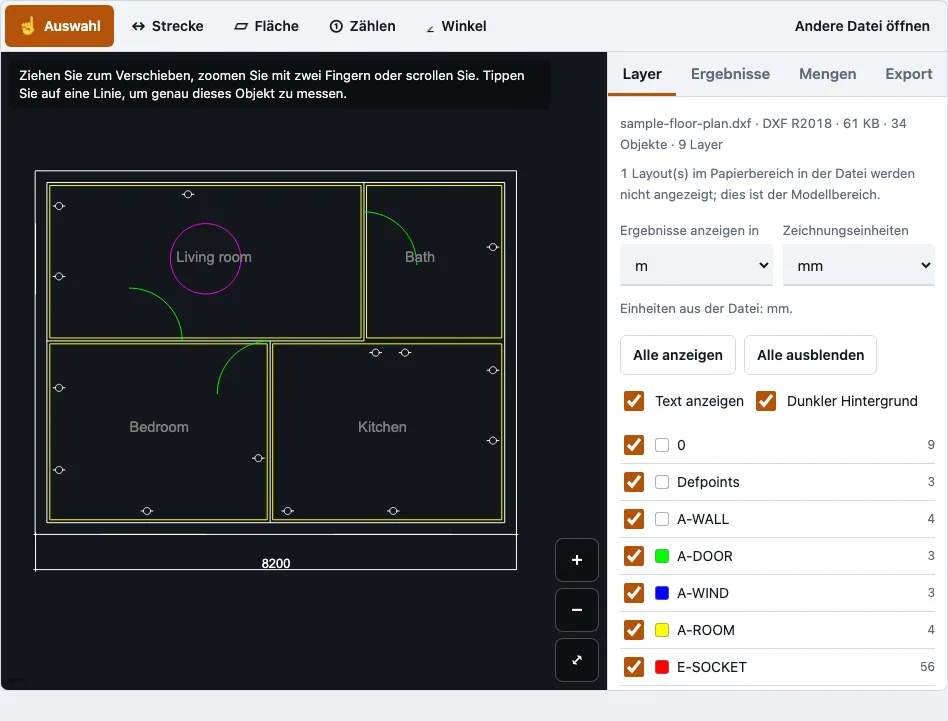The width and height of the screenshot is (948, 721).
Task: Select the Zählen count tool
Action: [x=362, y=26]
